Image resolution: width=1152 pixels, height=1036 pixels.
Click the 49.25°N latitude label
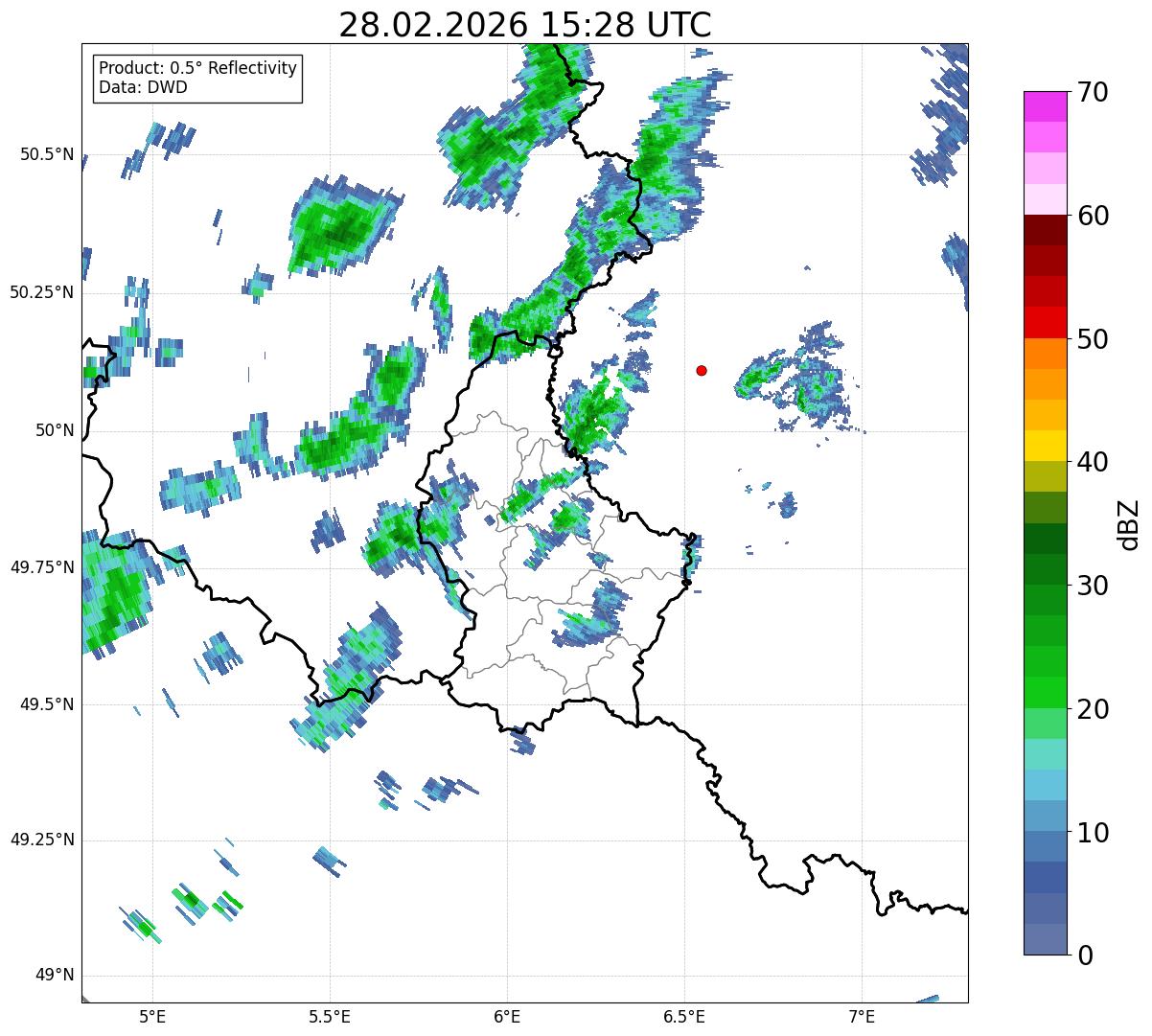pos(41,840)
